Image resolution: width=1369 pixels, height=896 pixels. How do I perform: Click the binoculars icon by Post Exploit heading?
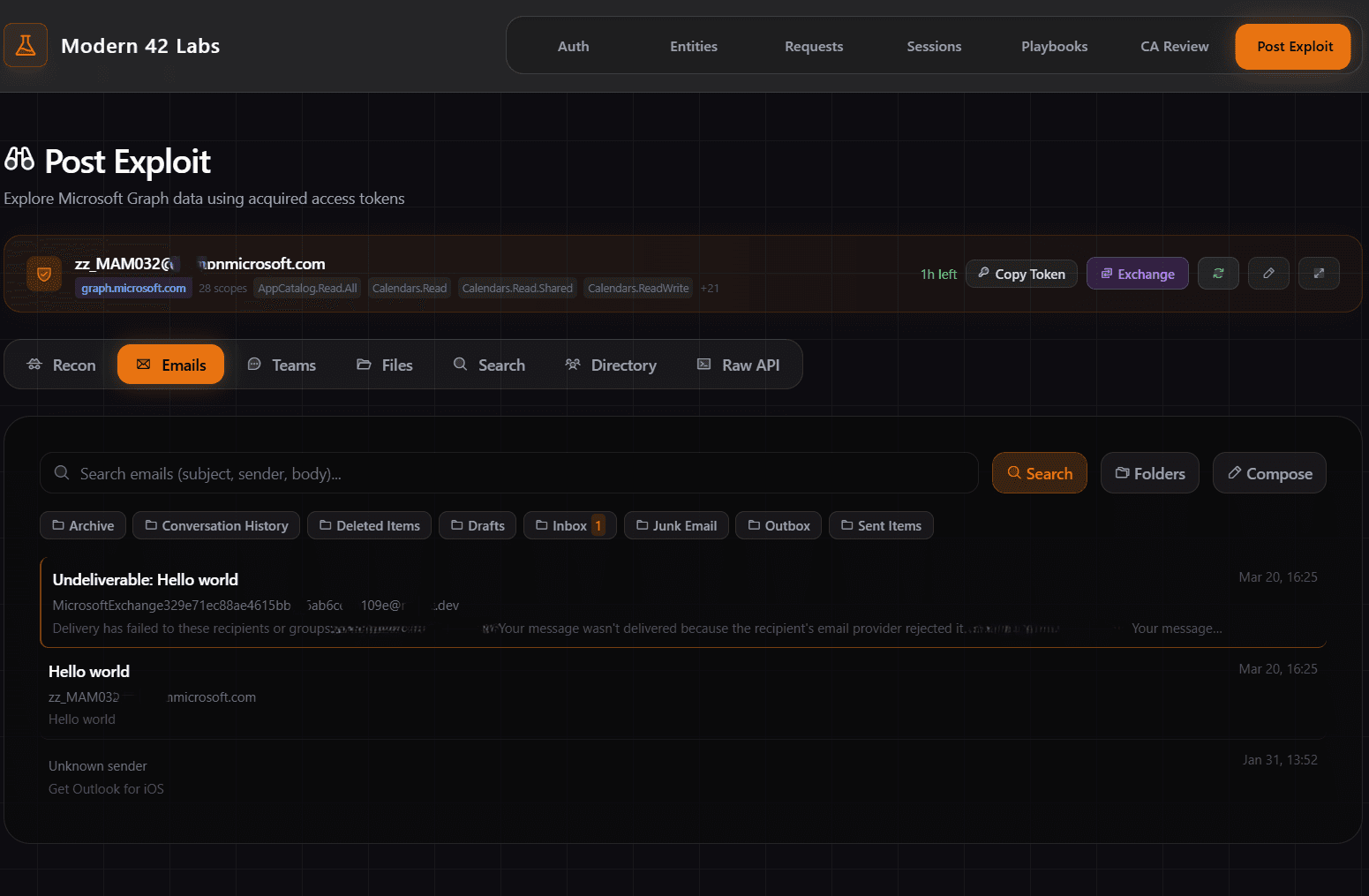click(x=19, y=160)
